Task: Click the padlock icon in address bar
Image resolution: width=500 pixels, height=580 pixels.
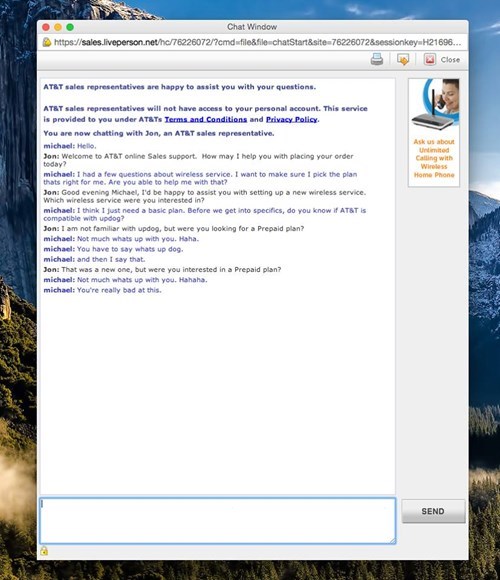Action: coord(47,42)
